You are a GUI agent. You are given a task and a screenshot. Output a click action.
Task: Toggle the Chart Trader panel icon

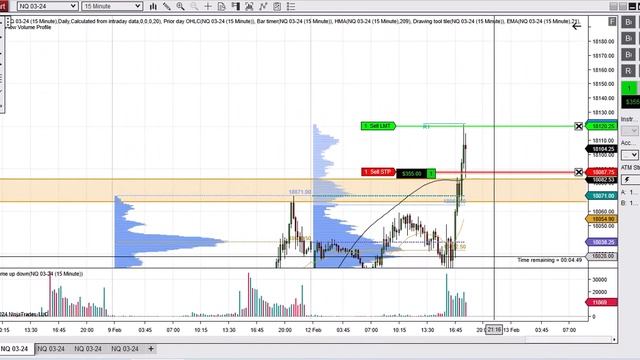236,6
